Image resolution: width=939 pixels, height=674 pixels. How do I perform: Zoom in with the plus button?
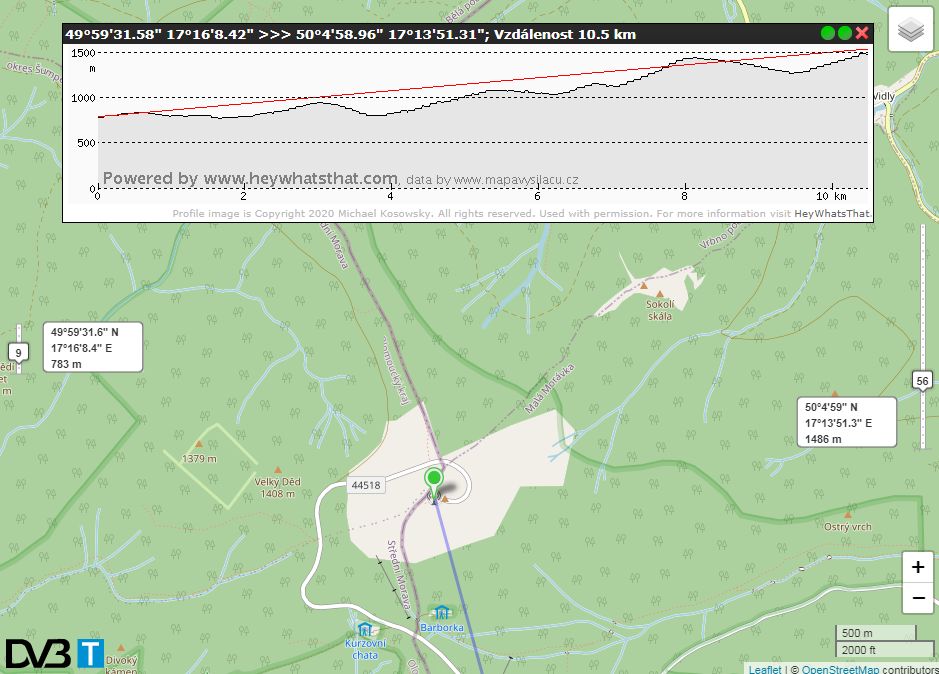point(918,568)
